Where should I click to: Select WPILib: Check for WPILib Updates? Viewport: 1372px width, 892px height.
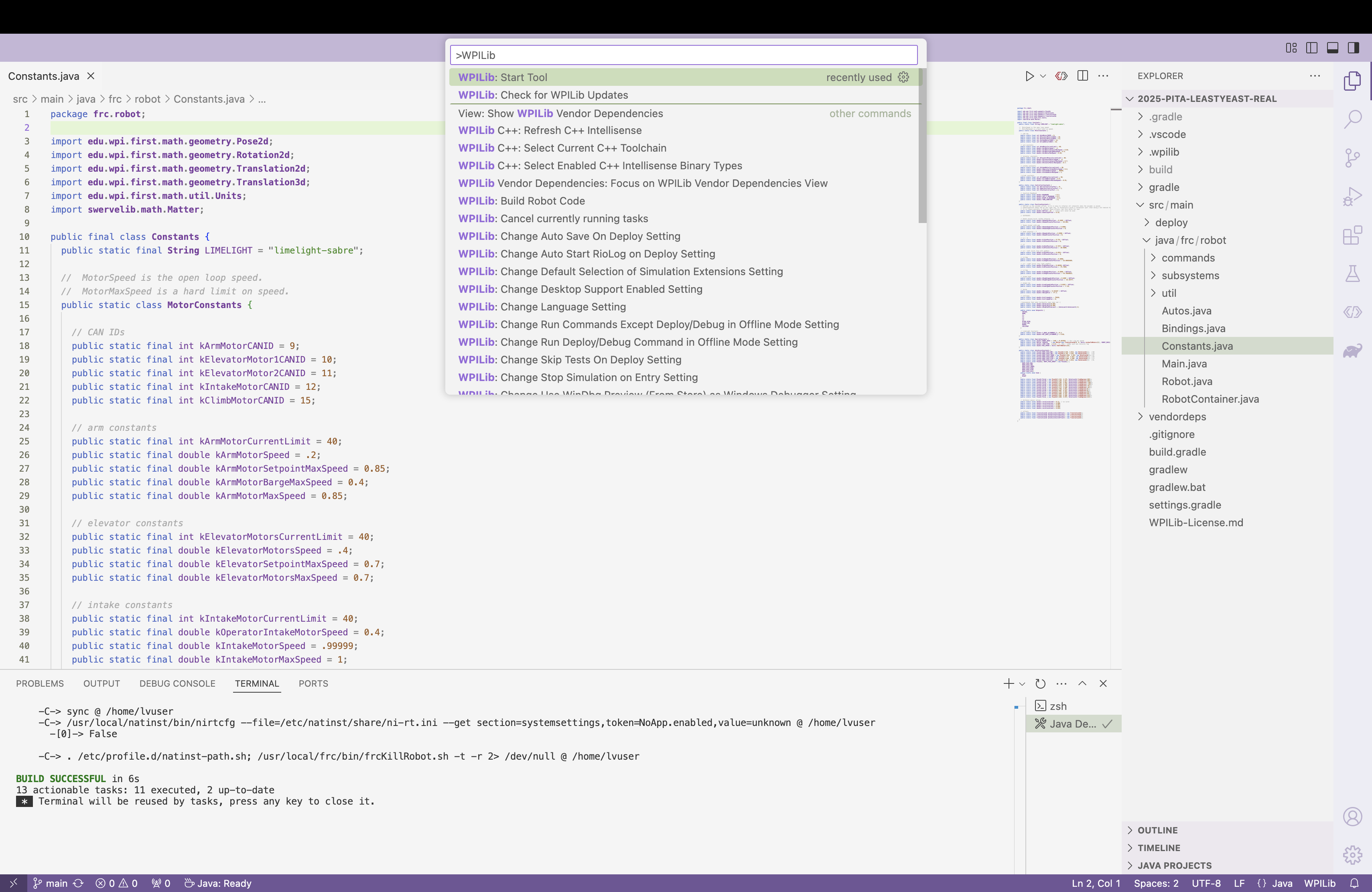pyautogui.click(x=684, y=95)
